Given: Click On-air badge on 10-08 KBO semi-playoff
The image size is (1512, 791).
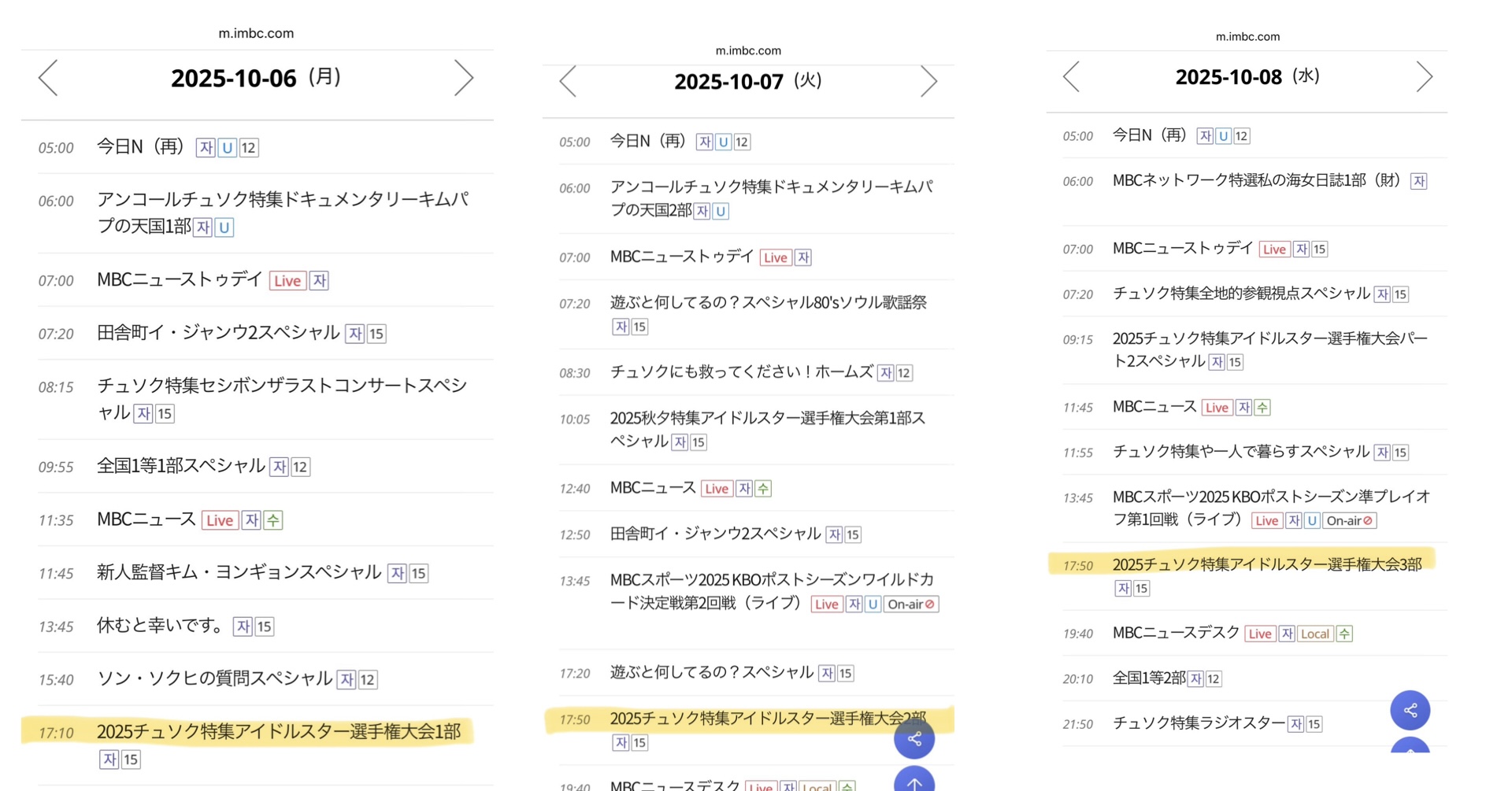Looking at the screenshot, I should (x=1349, y=521).
